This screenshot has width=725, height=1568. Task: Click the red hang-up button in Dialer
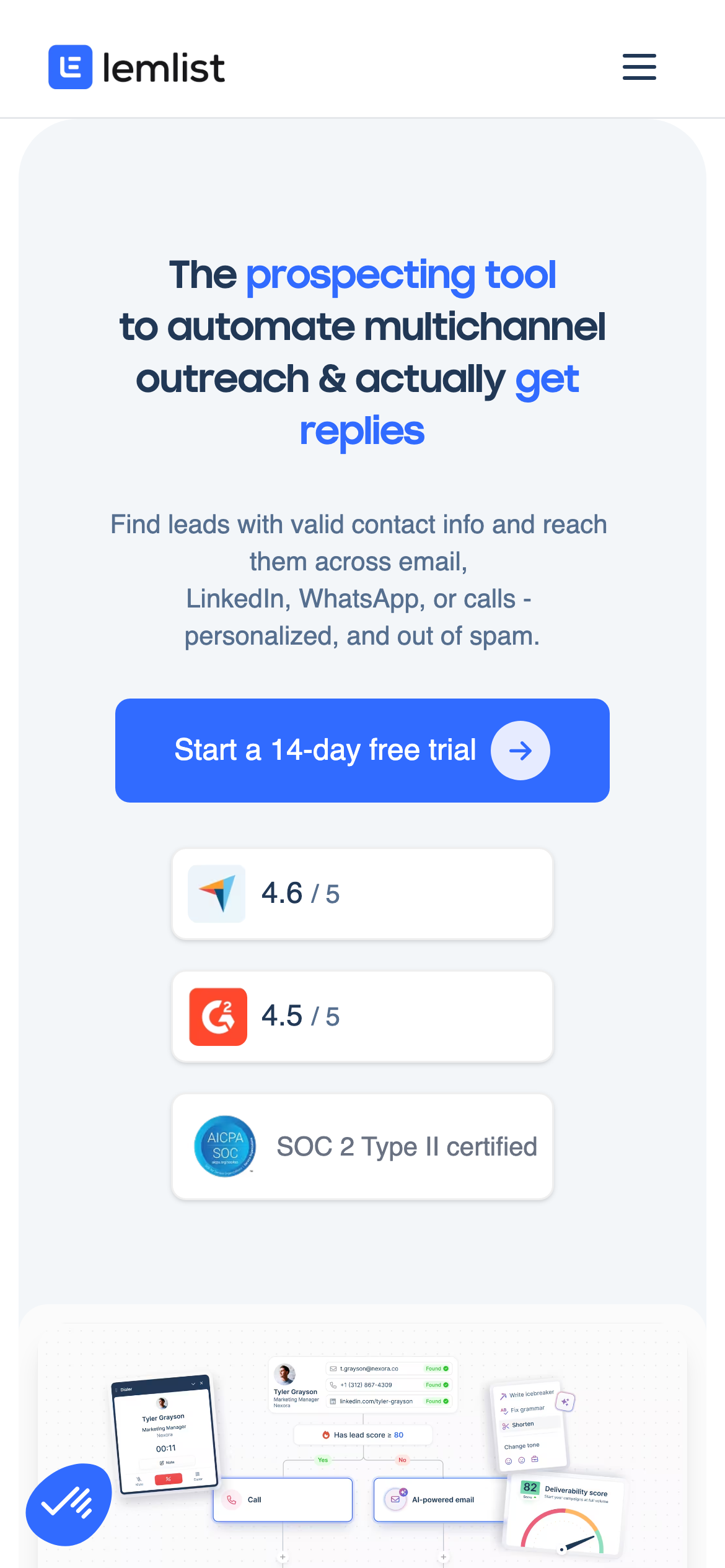[x=168, y=1479]
